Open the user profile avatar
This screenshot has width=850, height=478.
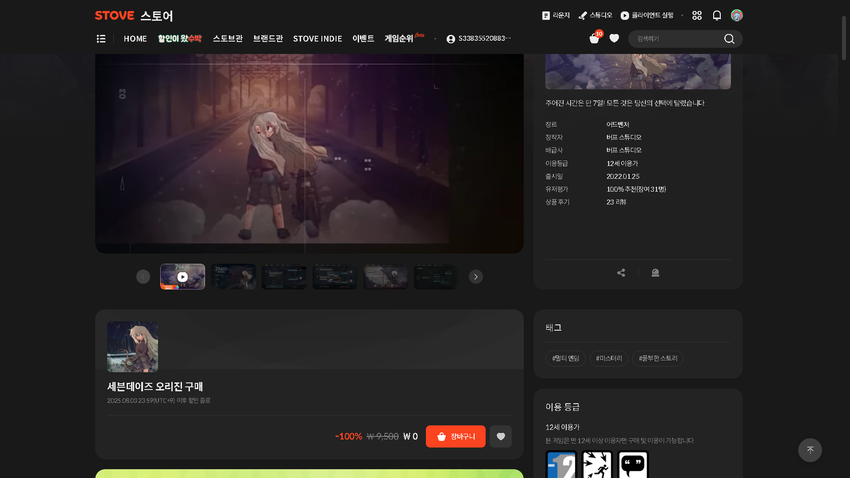736,16
